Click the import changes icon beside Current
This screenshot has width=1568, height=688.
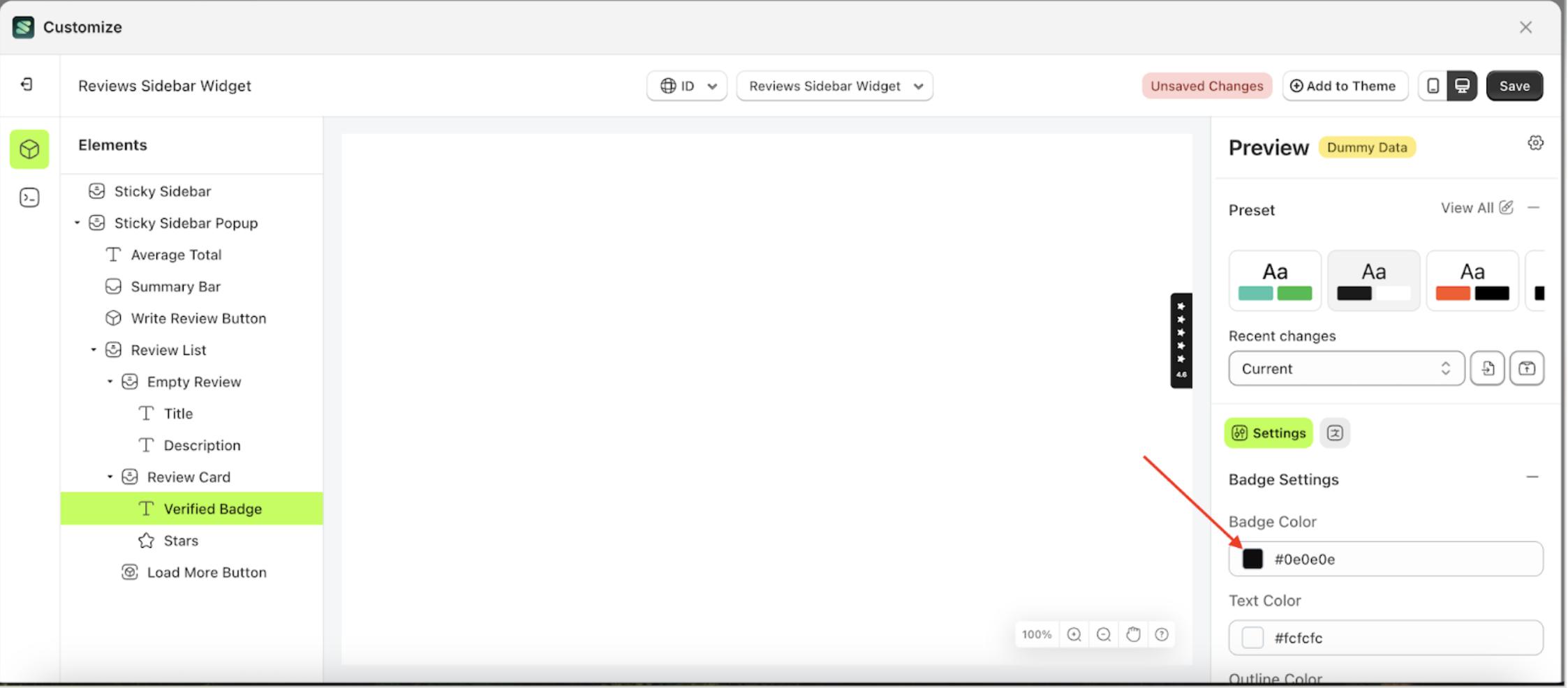coord(1488,368)
